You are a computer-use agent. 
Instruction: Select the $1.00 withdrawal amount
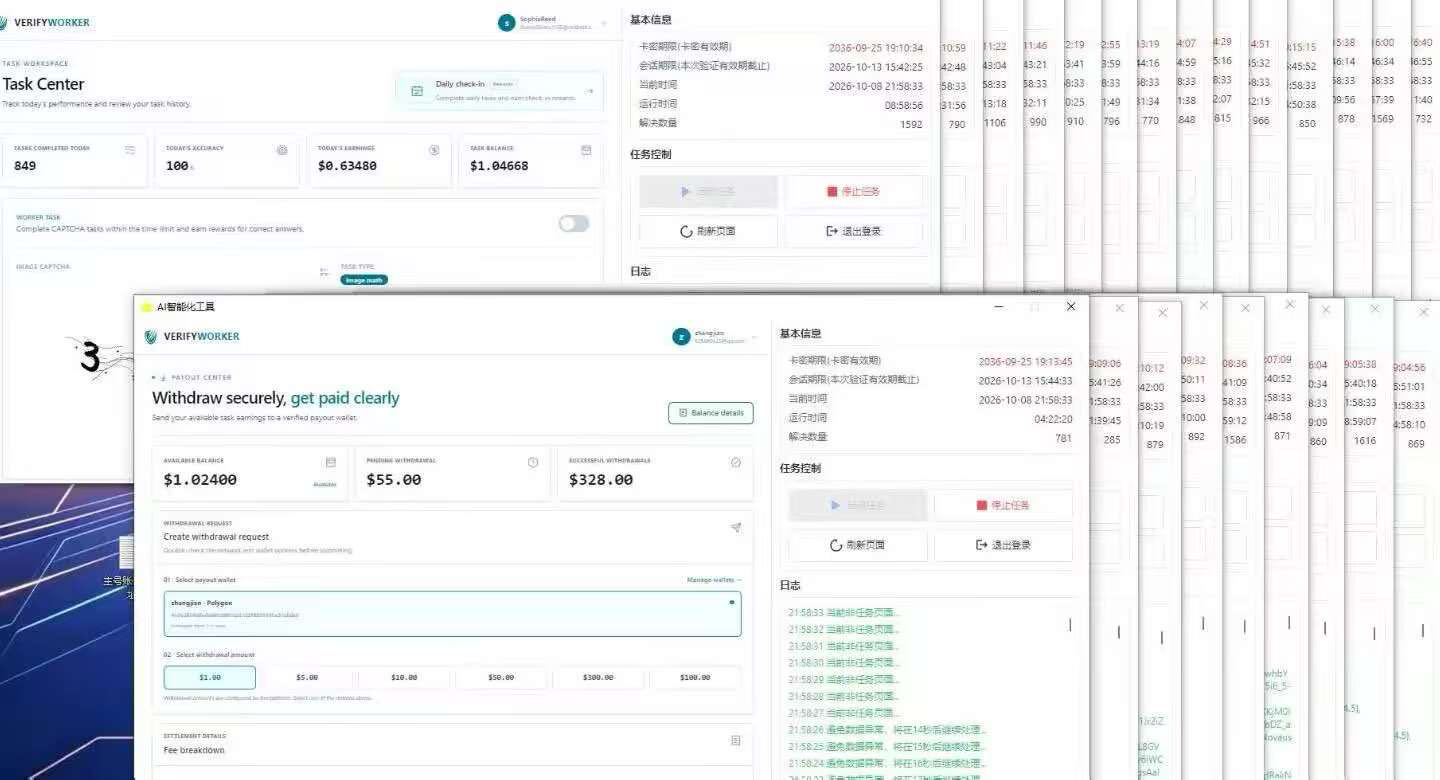point(209,677)
